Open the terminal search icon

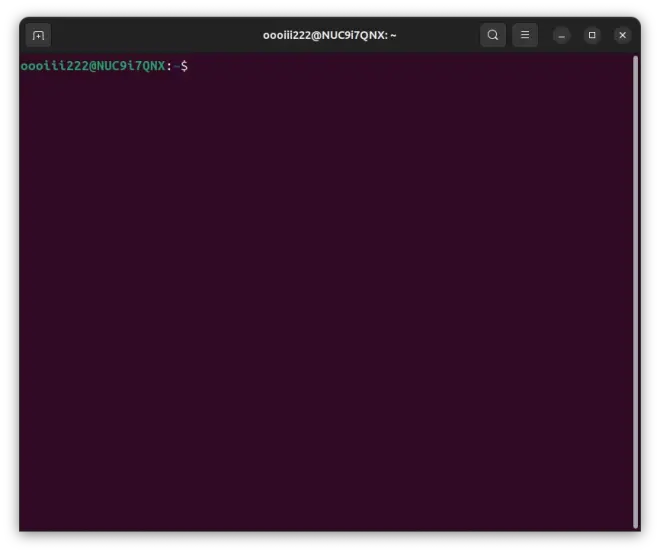[x=493, y=35]
